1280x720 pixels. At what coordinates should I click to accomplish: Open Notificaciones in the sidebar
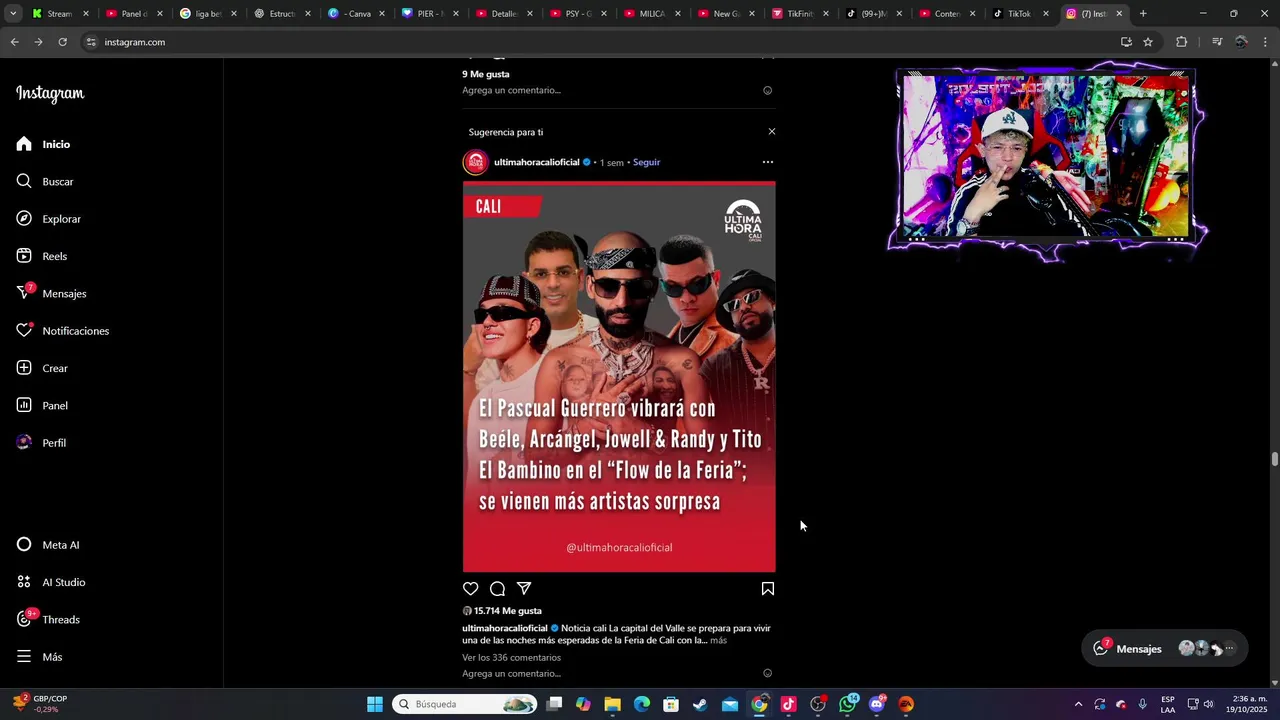click(x=63, y=331)
